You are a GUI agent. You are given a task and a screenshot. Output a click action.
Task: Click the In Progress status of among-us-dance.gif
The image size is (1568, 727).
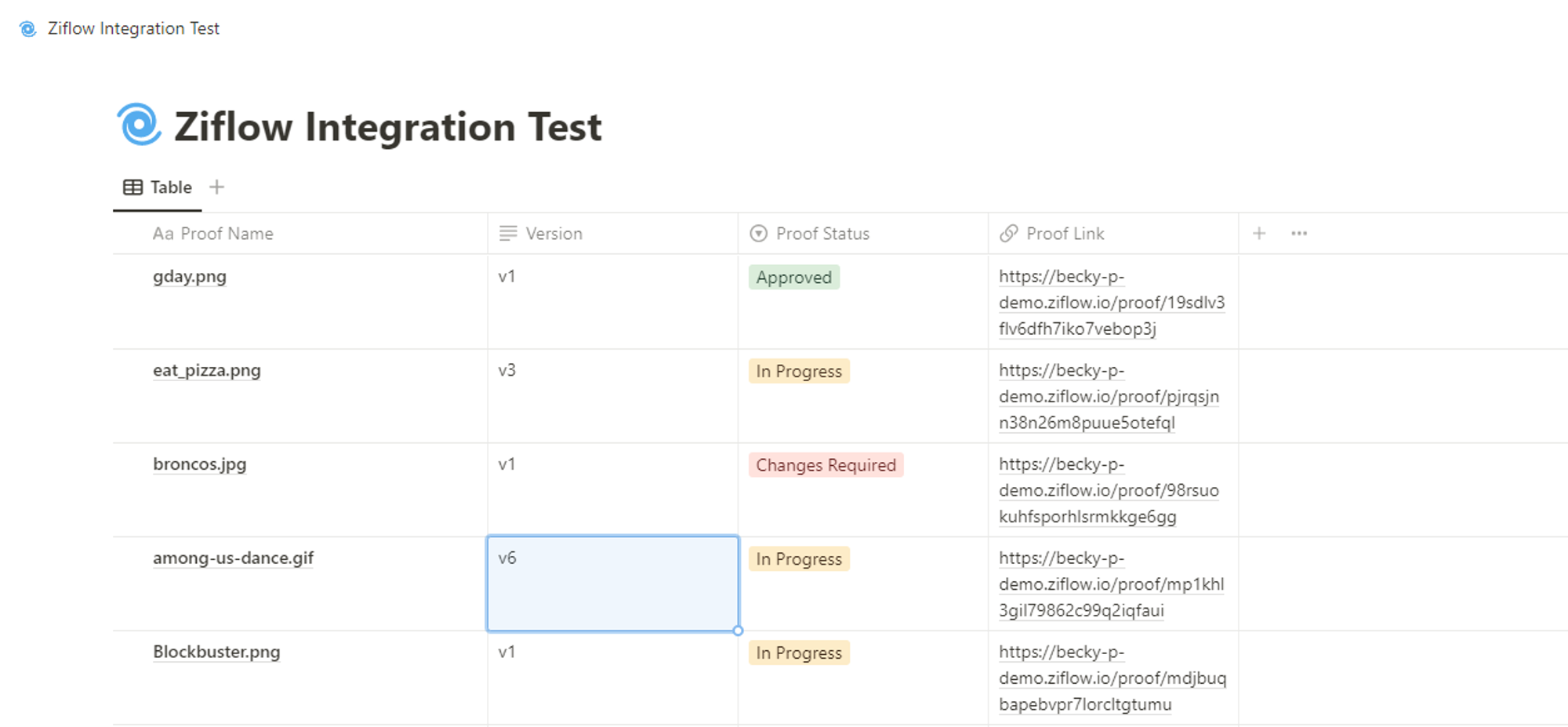[x=799, y=559]
